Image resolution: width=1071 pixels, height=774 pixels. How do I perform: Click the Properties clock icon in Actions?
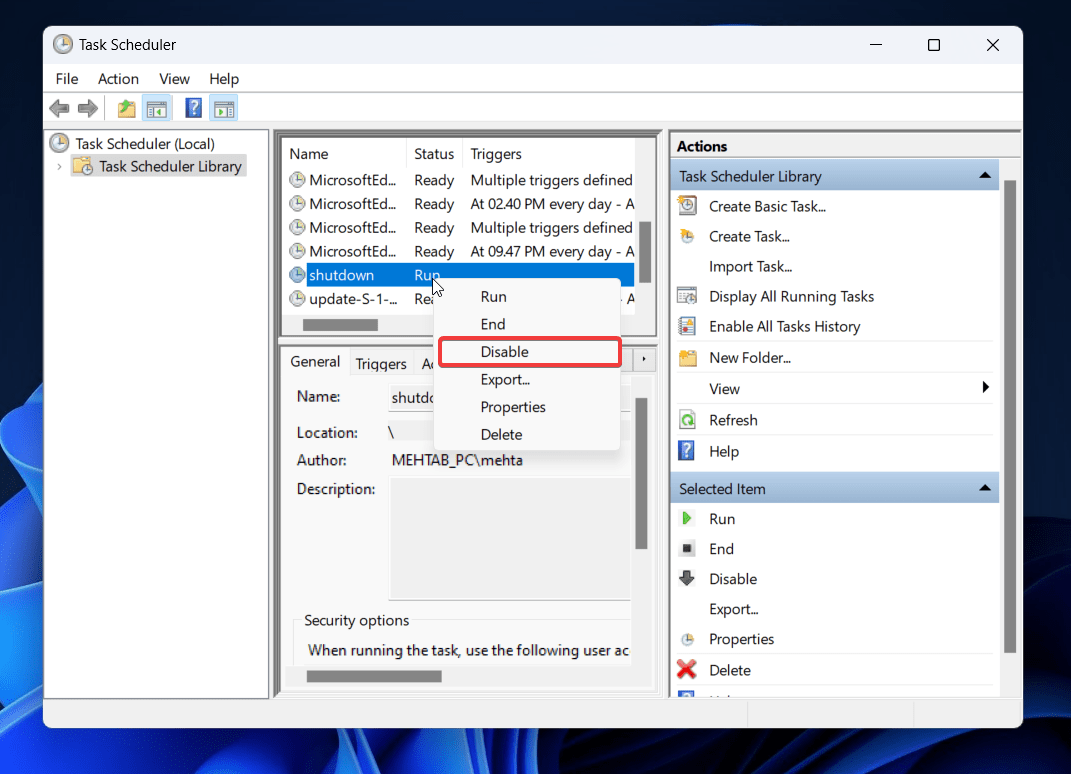pyautogui.click(x=688, y=639)
